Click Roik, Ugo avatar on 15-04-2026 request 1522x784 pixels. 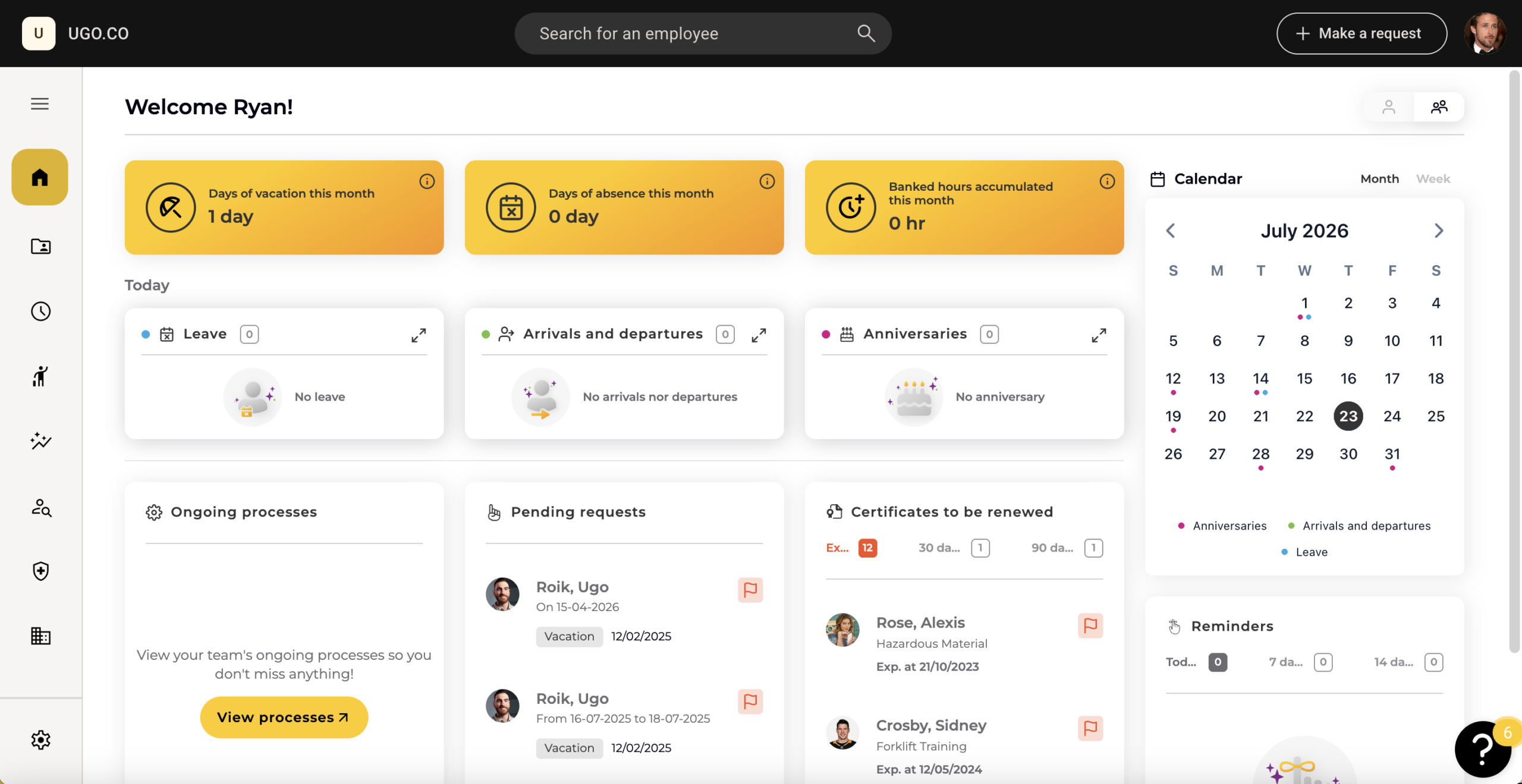pos(502,594)
